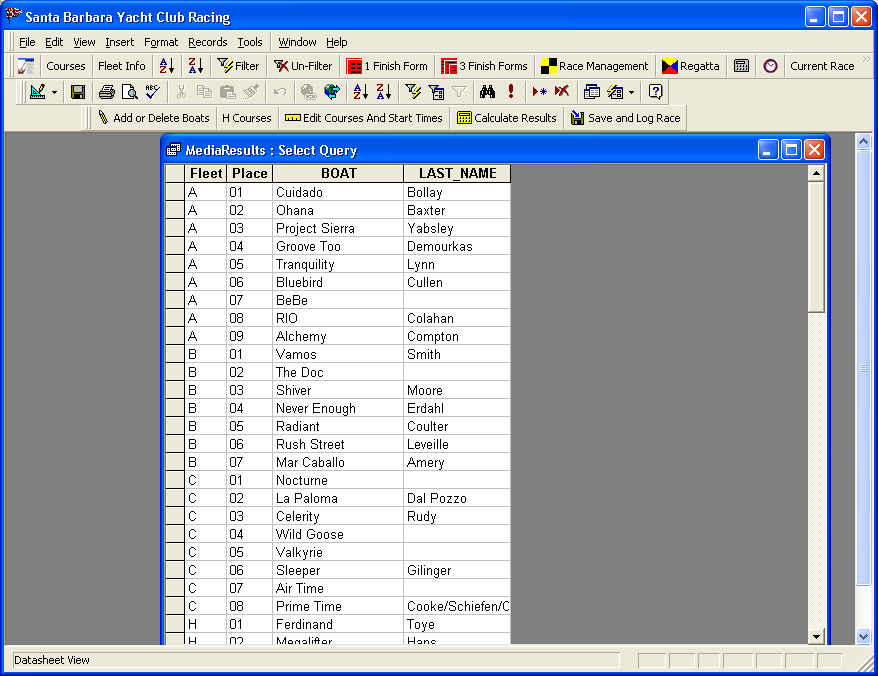Screen dimensions: 878x676
Task: Click Add or Delete Boats
Action: point(153,118)
